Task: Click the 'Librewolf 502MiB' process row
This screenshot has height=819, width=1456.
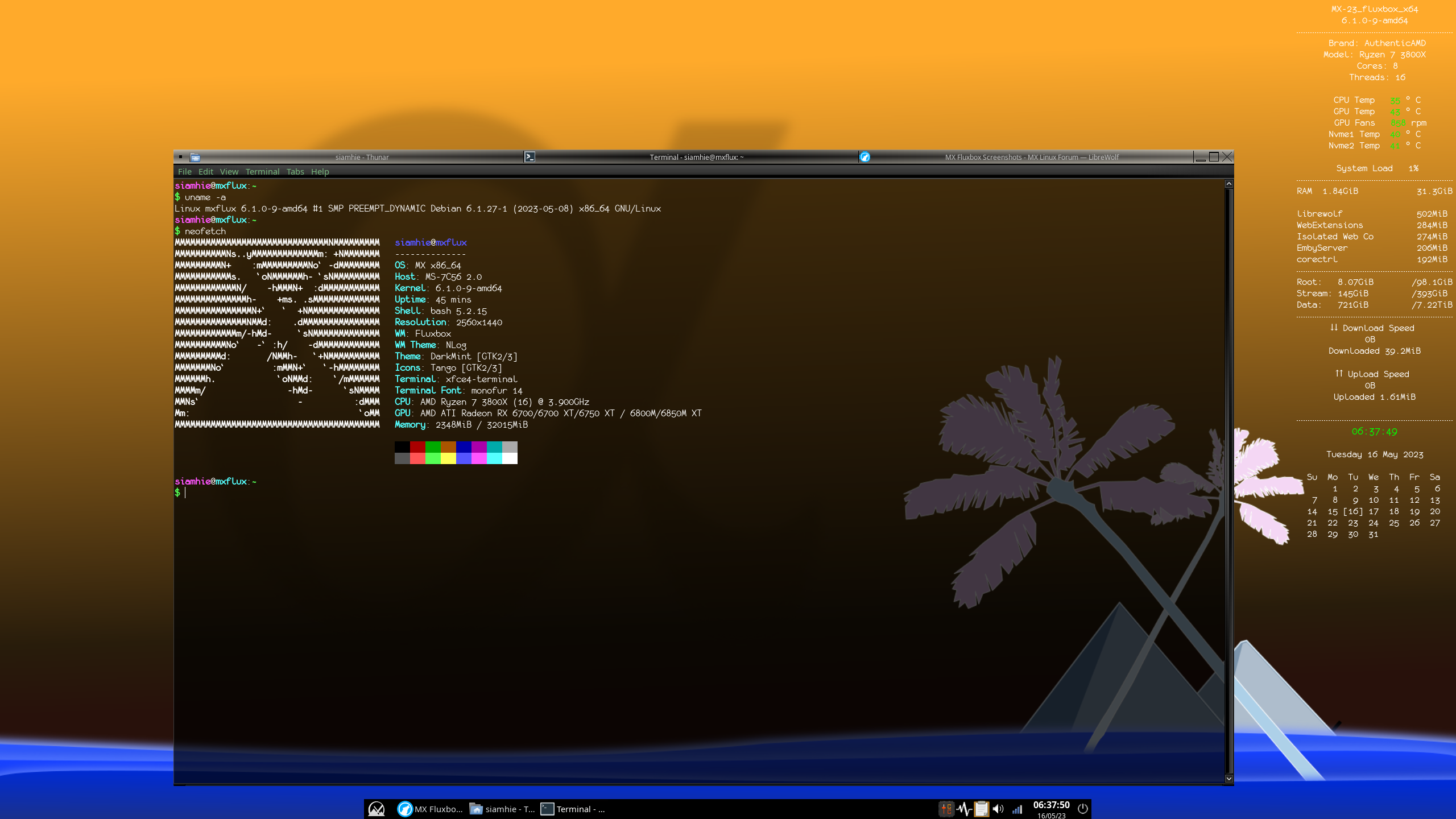Action: pyautogui.click(x=1372, y=214)
